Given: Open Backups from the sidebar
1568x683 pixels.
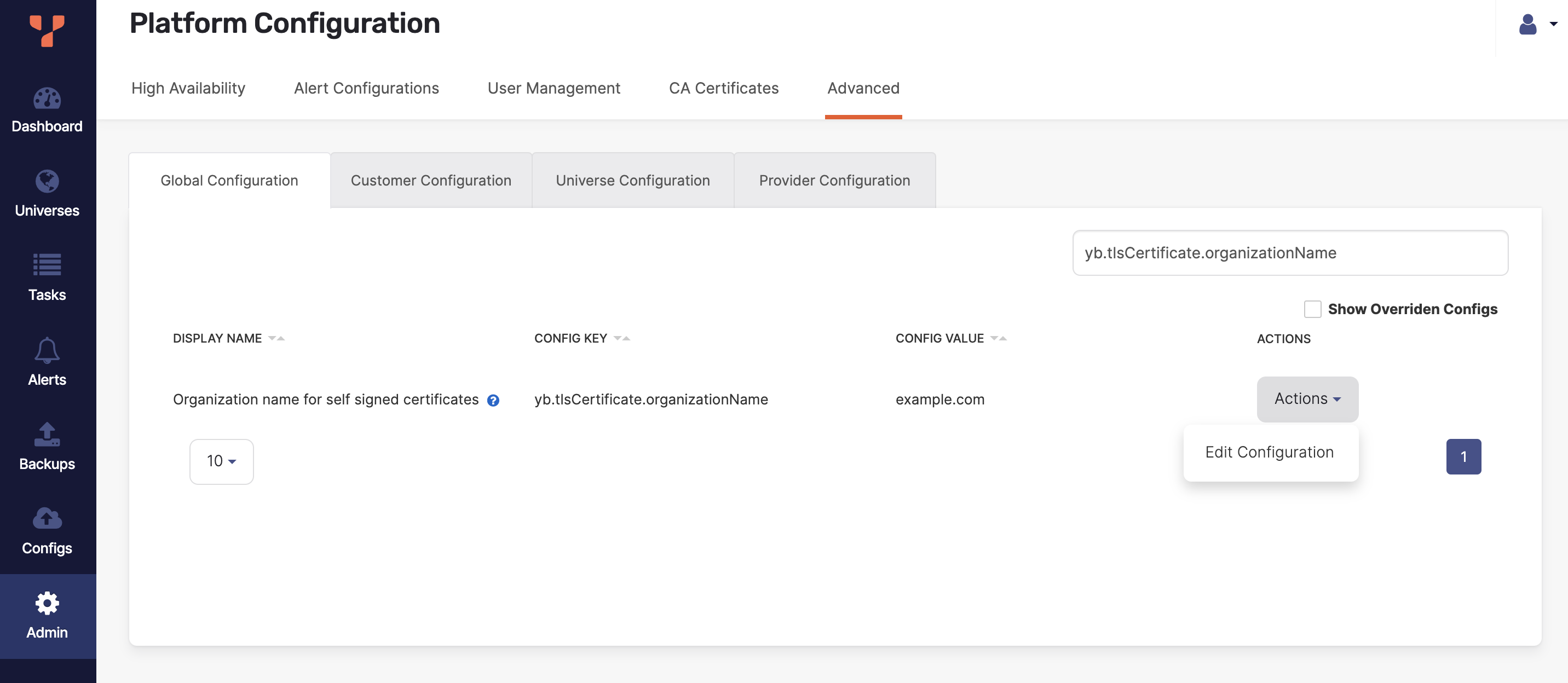Looking at the screenshot, I should [47, 447].
